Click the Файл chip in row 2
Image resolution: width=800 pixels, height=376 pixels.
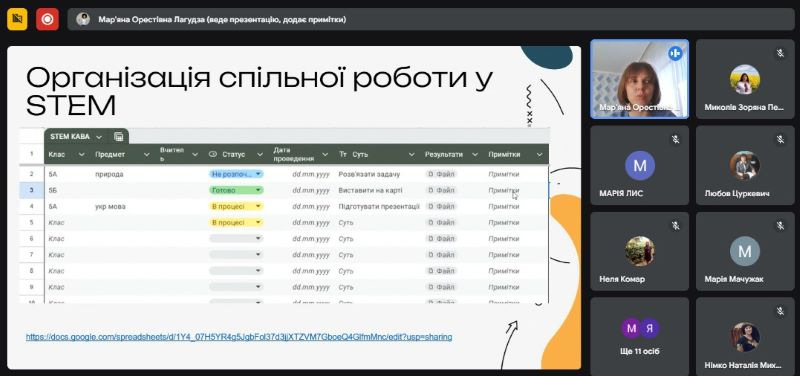click(x=441, y=174)
